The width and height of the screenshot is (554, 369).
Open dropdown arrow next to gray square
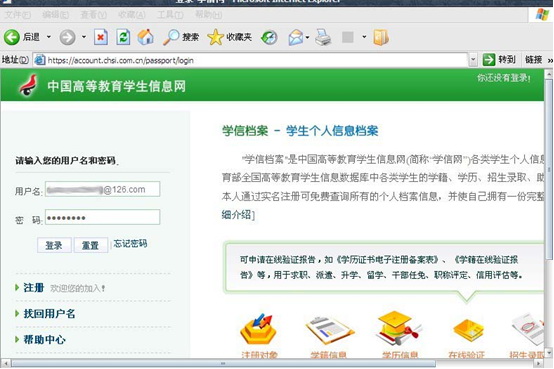tap(364, 37)
